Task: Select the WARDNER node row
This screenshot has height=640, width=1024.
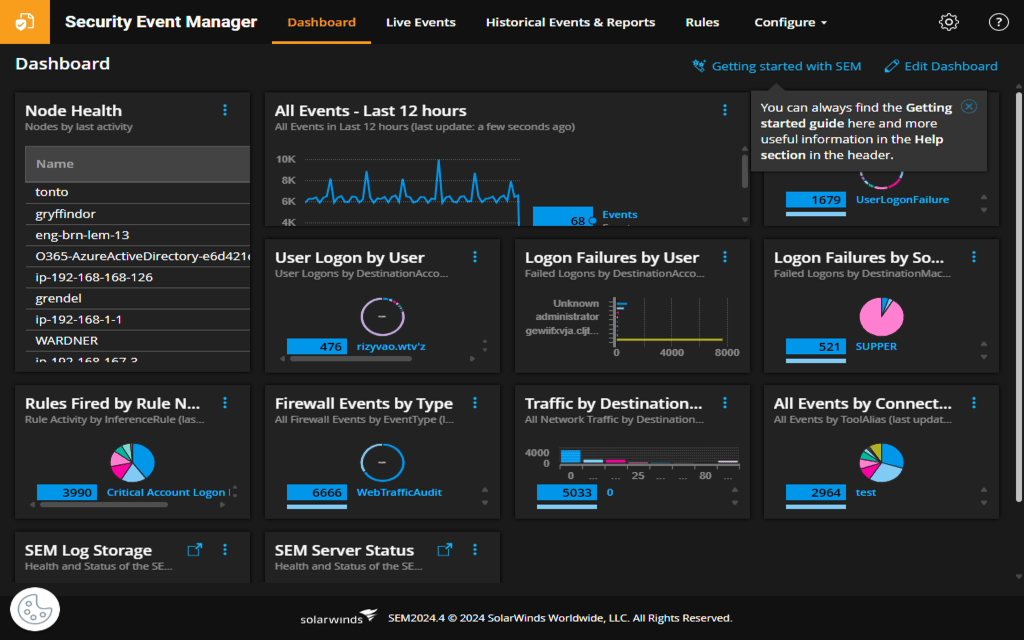Action: coord(138,340)
